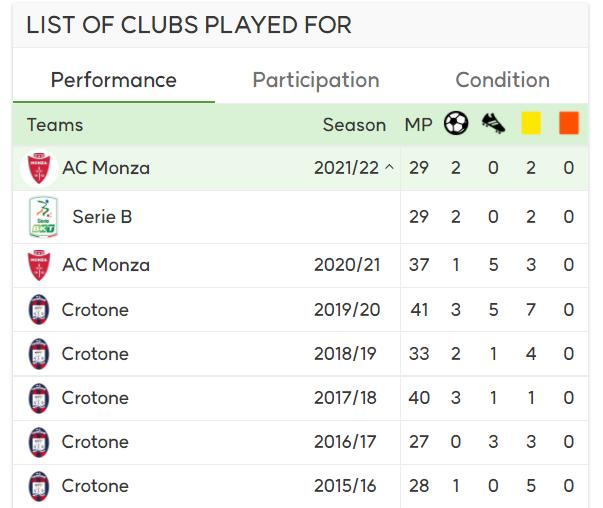Collapse the 2021/22 season chevron

point(389,167)
